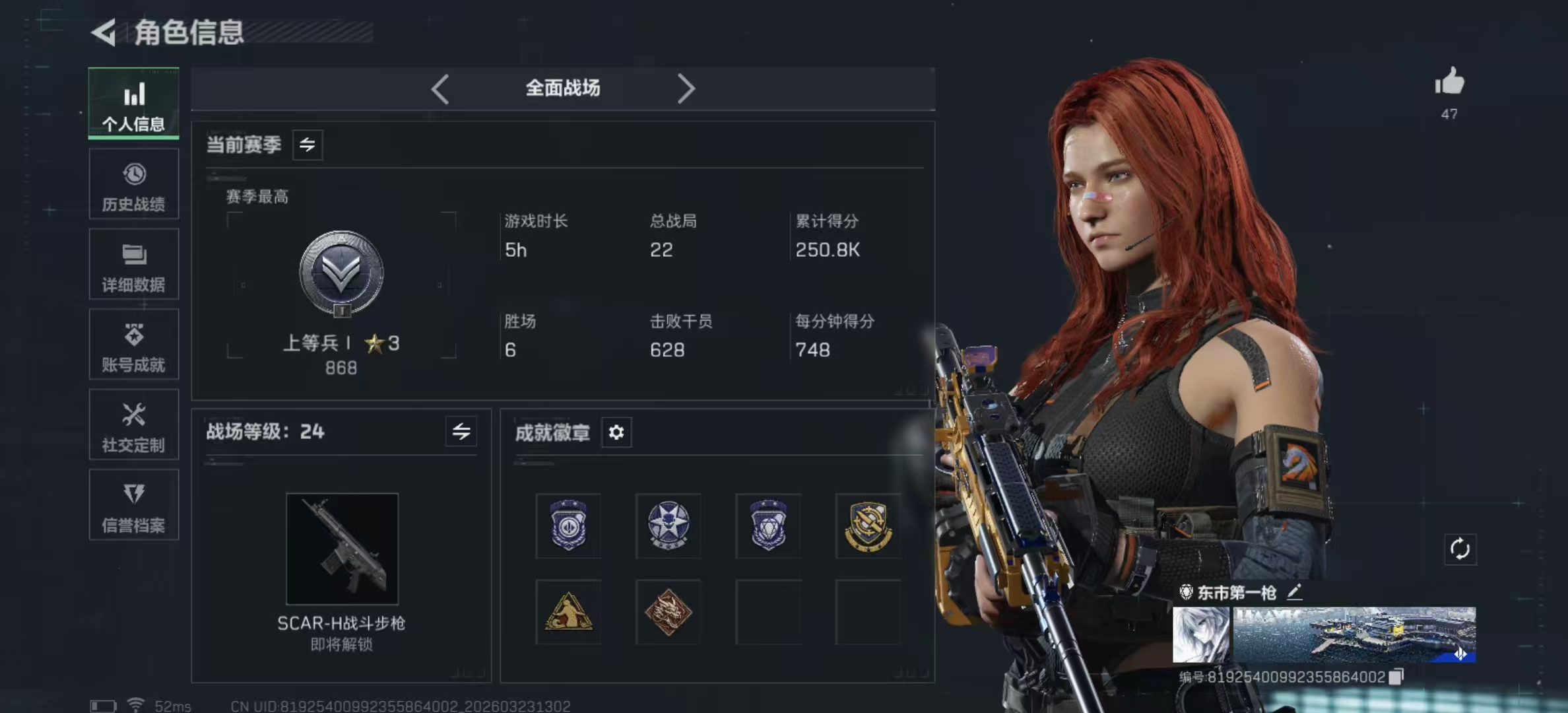Open the 详细数据 tab
The height and width of the screenshot is (713, 1568).
click(x=134, y=264)
